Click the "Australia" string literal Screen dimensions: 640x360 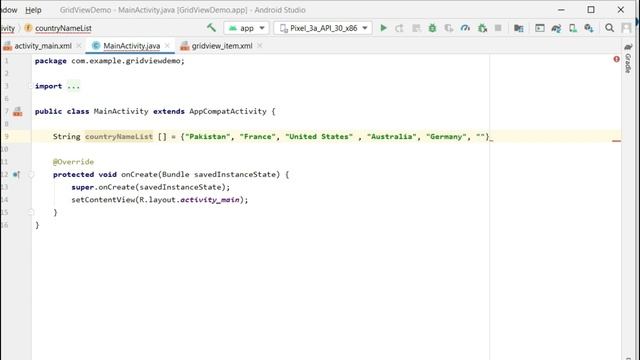tap(392, 137)
